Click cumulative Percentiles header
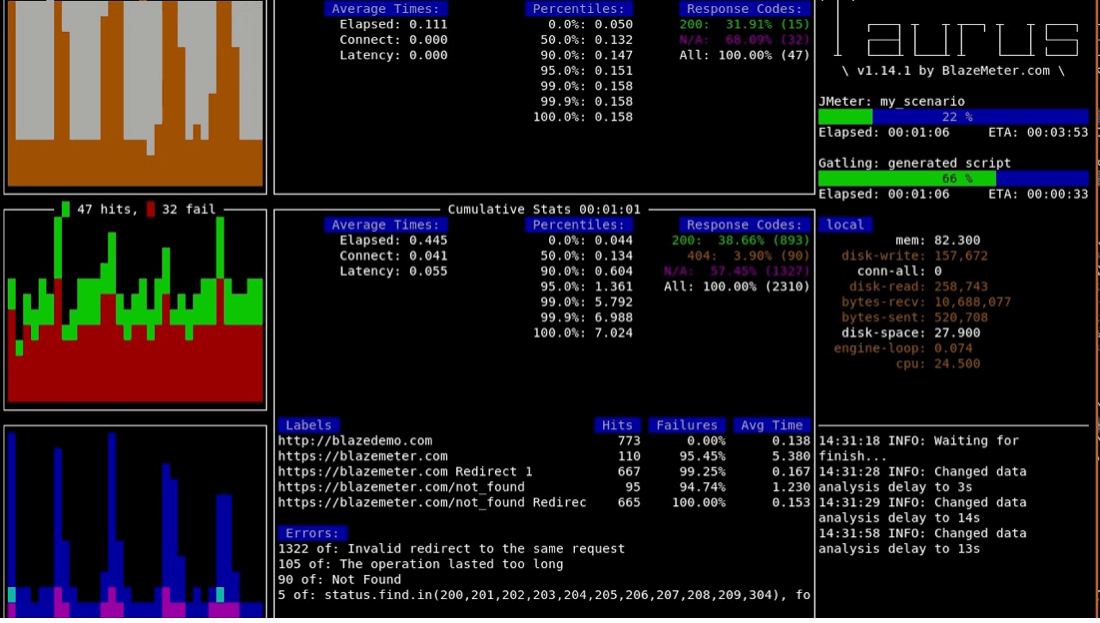Image resolution: width=1100 pixels, height=623 pixels. click(x=579, y=225)
